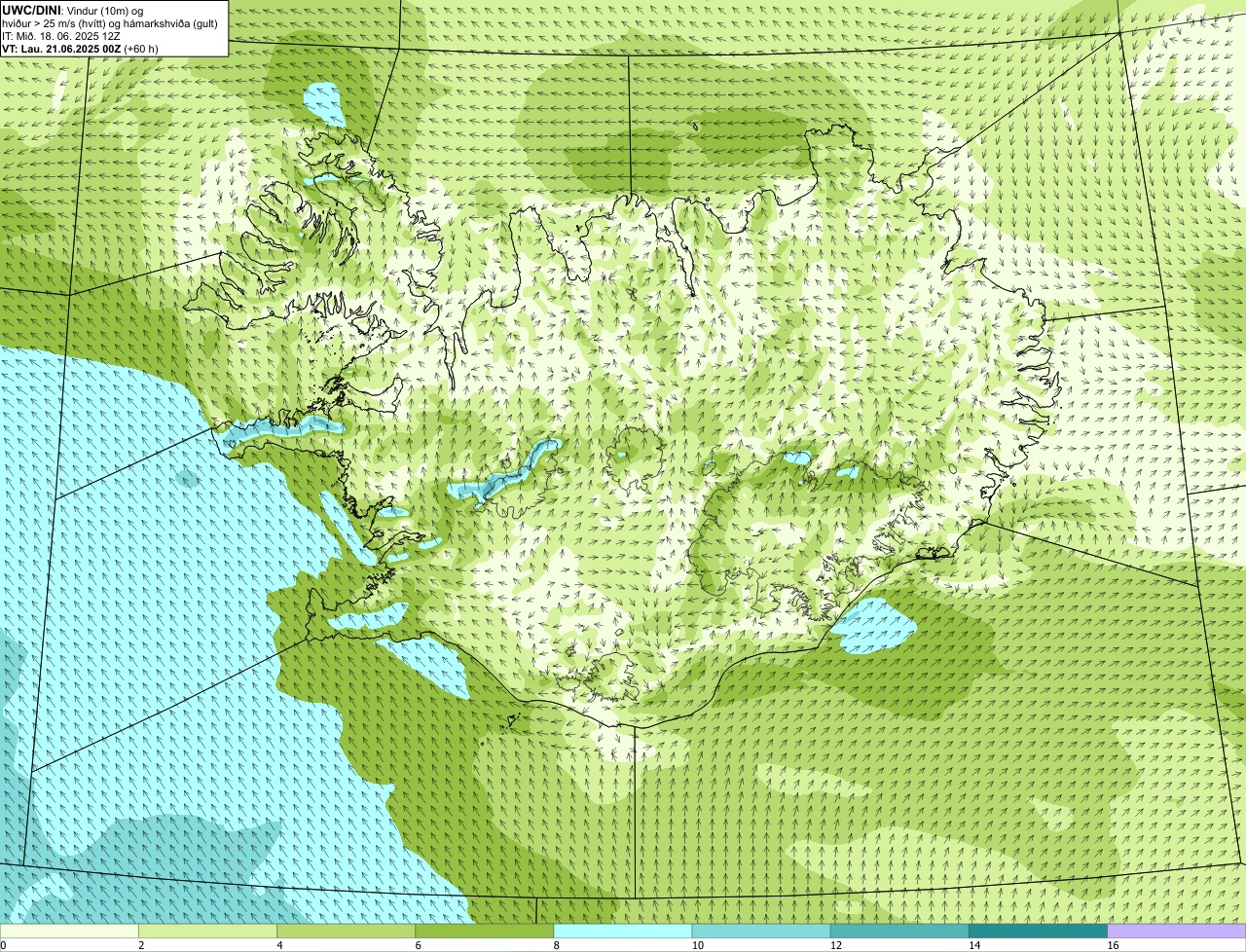Click the legend tick label "16"
Viewport: 1246px width, 952px height.
tap(1113, 945)
